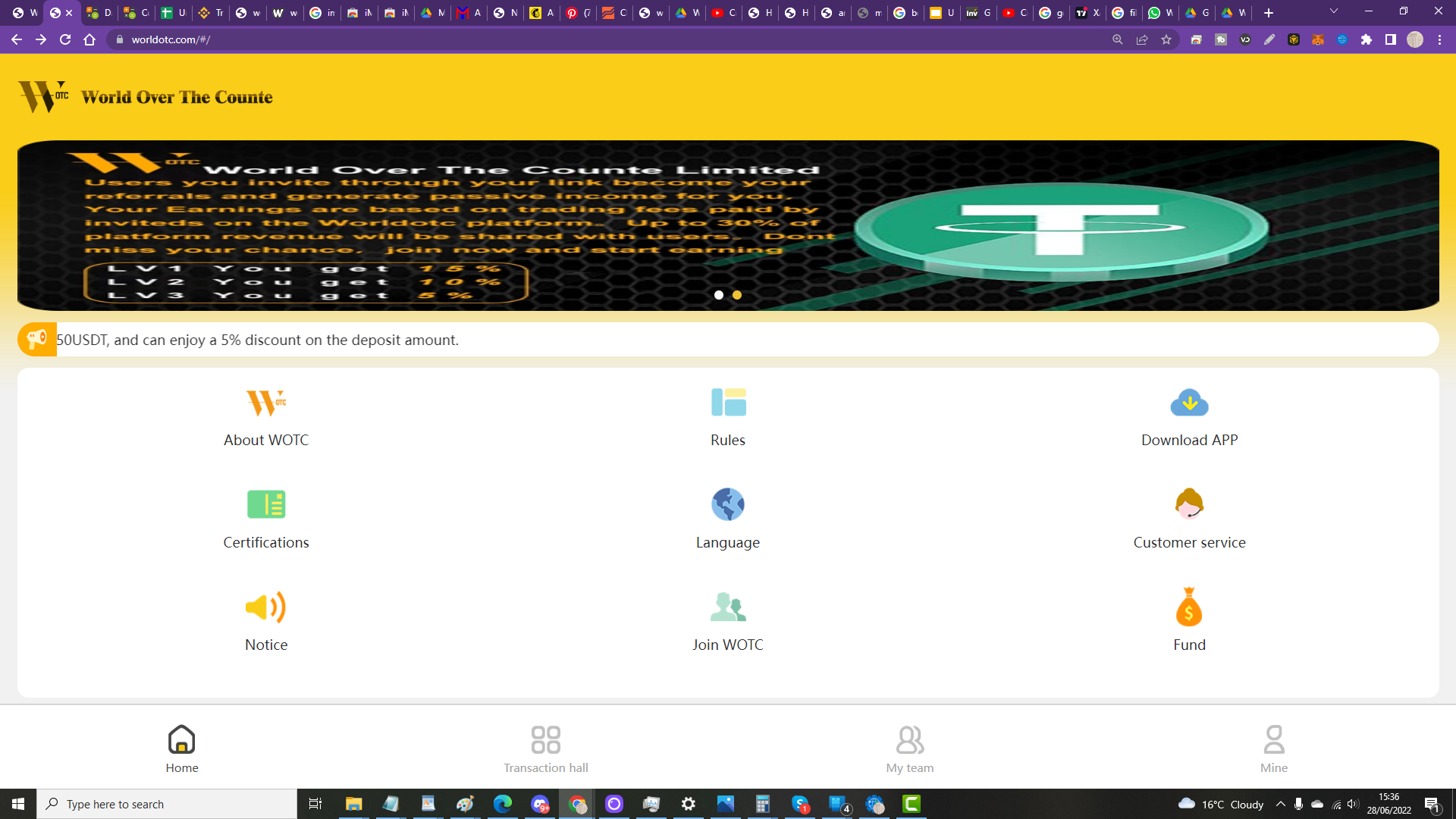Click the scrolling 50USDT discount notice
This screenshot has width=1456, height=819.
click(x=258, y=340)
